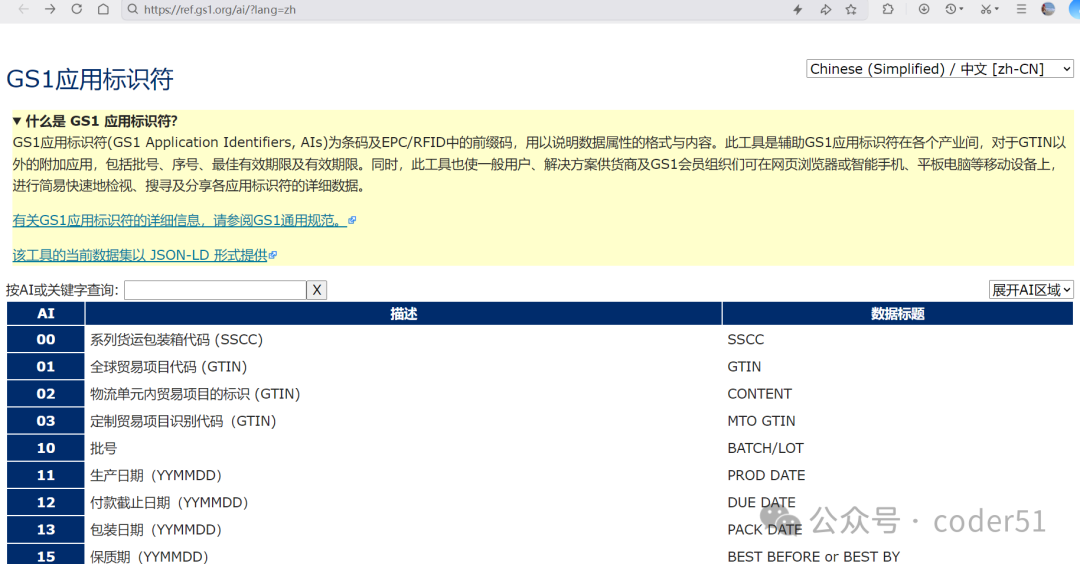Click description 物流单元内贸易项目的标识 (GTIN)
The image size is (1080, 564).
tap(195, 394)
